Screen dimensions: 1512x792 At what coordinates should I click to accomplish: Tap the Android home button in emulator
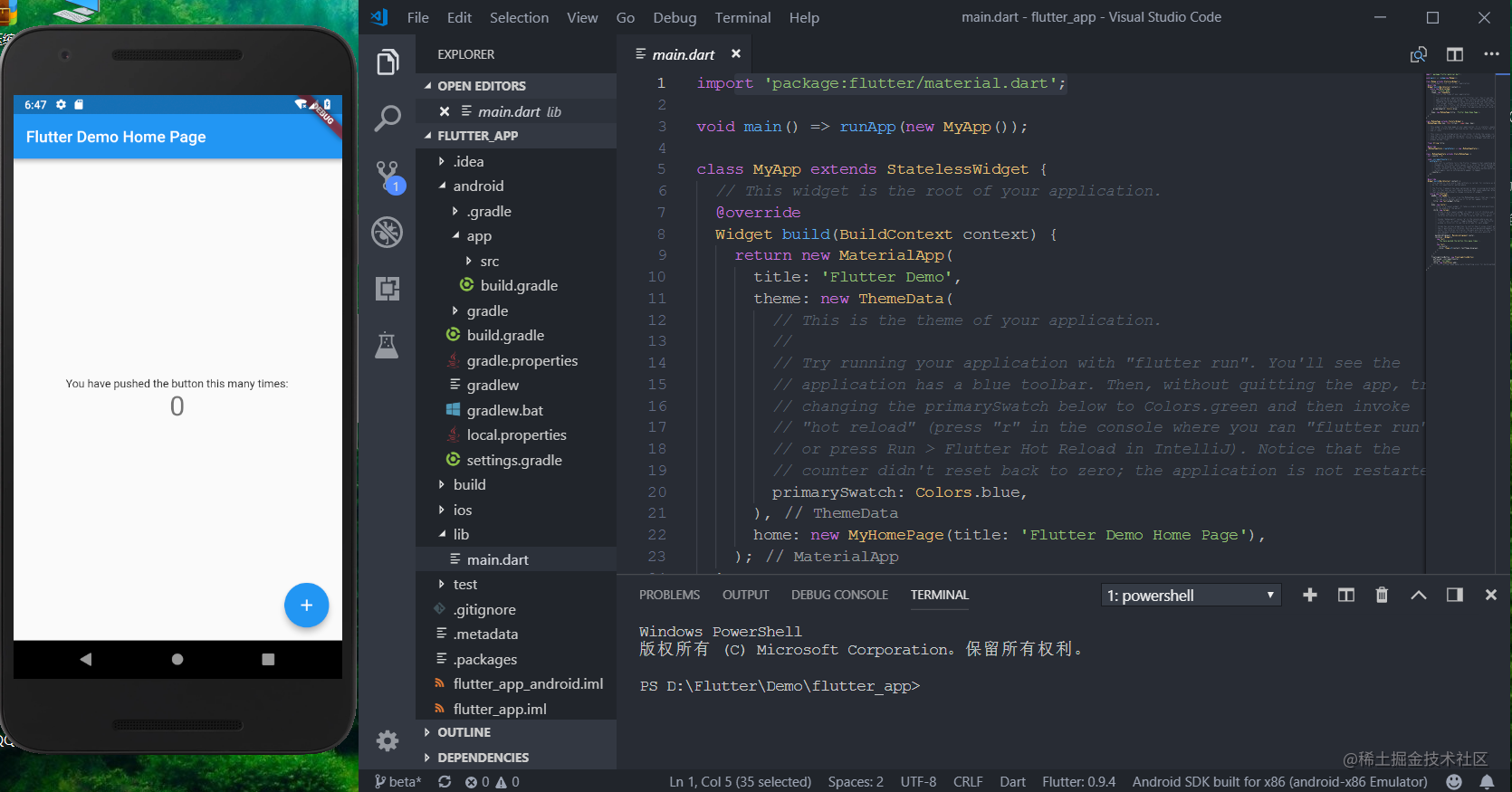pyautogui.click(x=177, y=659)
